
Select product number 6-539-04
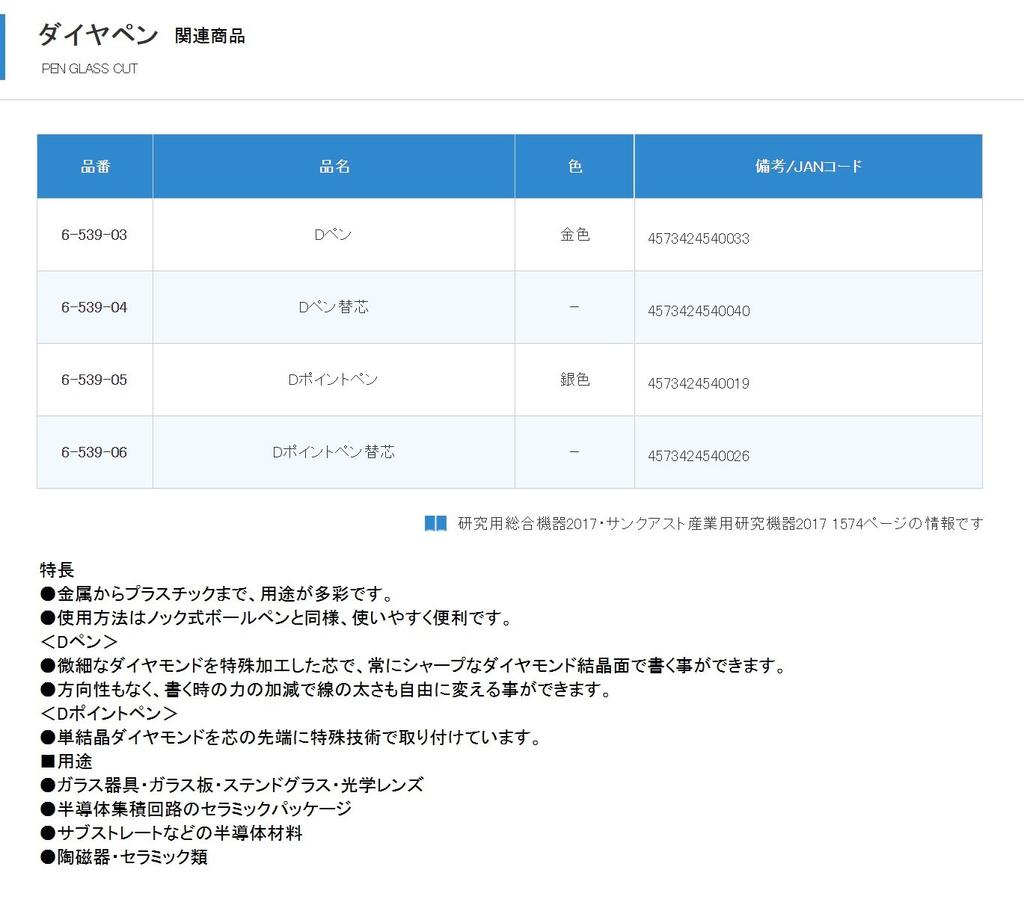(x=94, y=307)
